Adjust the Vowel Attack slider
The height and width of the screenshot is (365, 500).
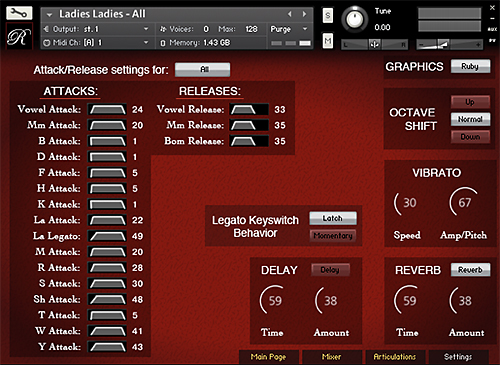pyautogui.click(x=107, y=109)
